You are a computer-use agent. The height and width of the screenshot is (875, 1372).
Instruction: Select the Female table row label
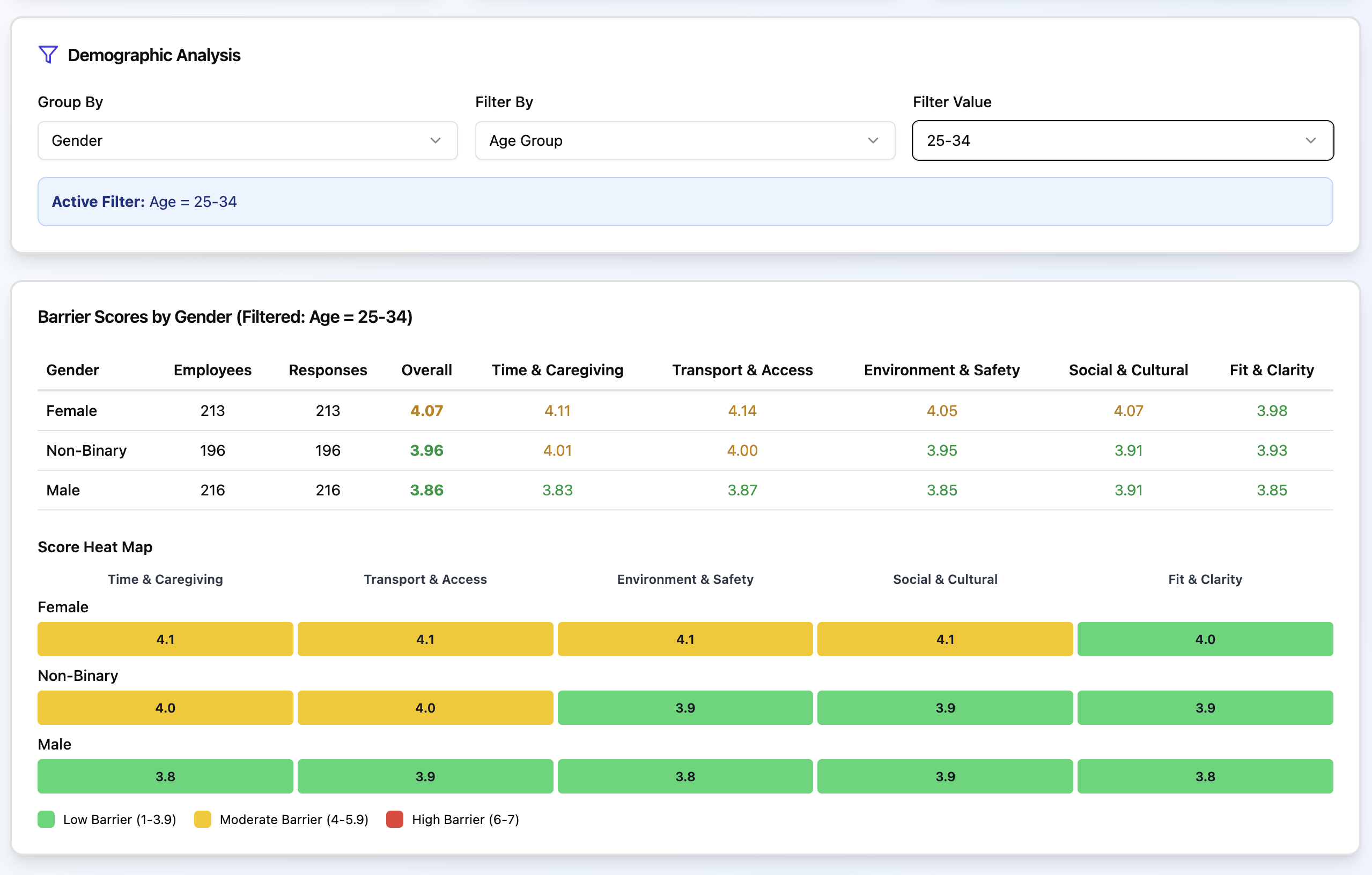click(71, 411)
